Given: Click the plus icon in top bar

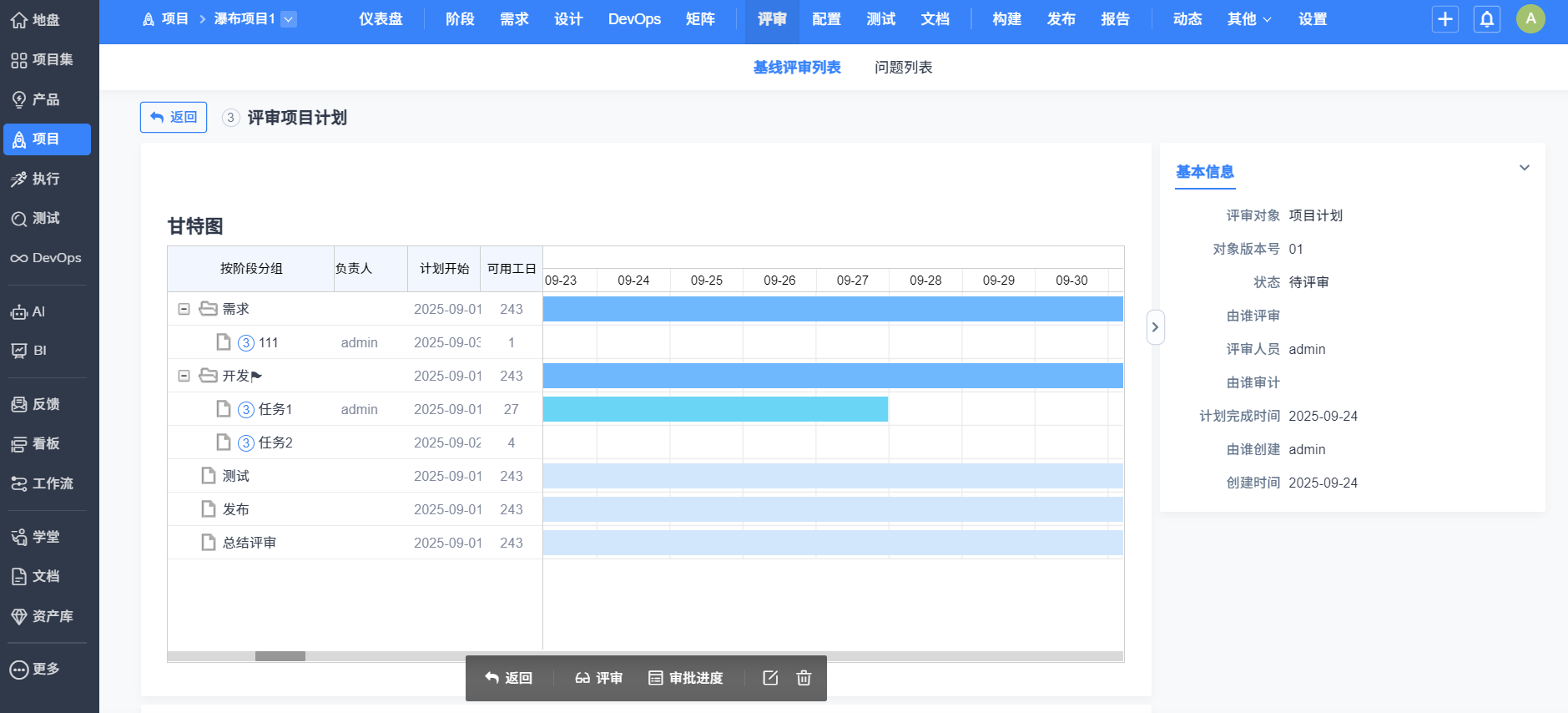Looking at the screenshot, I should coord(1445,19).
